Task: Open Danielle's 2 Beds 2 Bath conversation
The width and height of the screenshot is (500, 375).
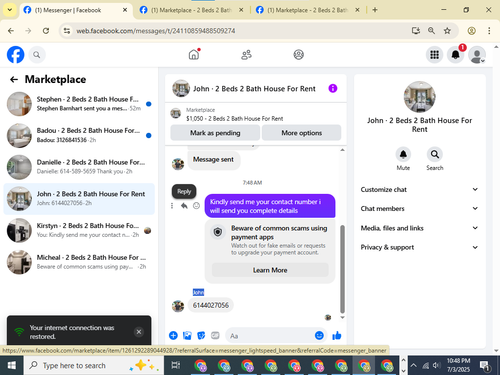Action: click(79, 167)
